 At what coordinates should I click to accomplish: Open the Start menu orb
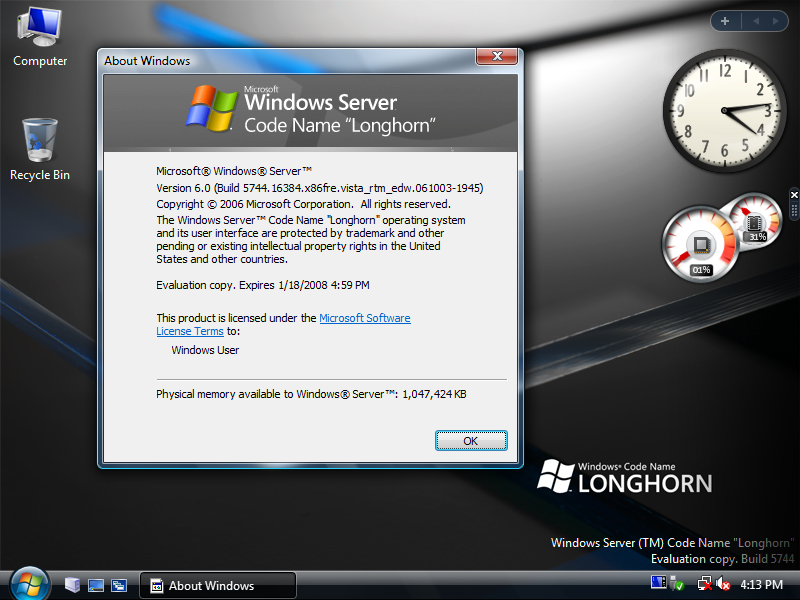tap(28, 584)
